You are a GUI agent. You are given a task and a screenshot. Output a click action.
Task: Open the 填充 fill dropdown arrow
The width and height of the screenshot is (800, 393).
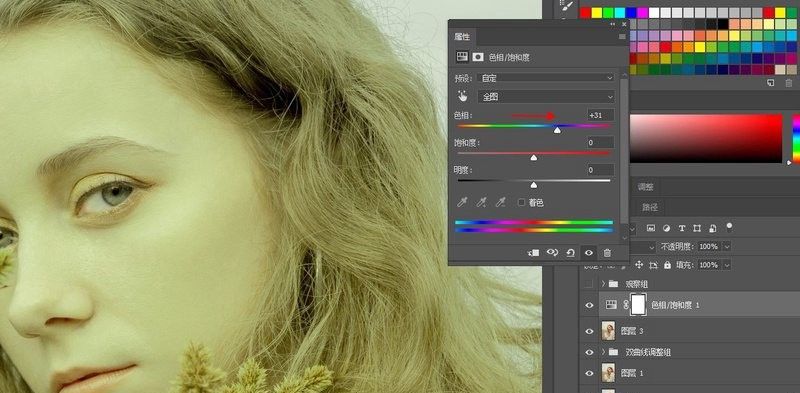point(727,265)
